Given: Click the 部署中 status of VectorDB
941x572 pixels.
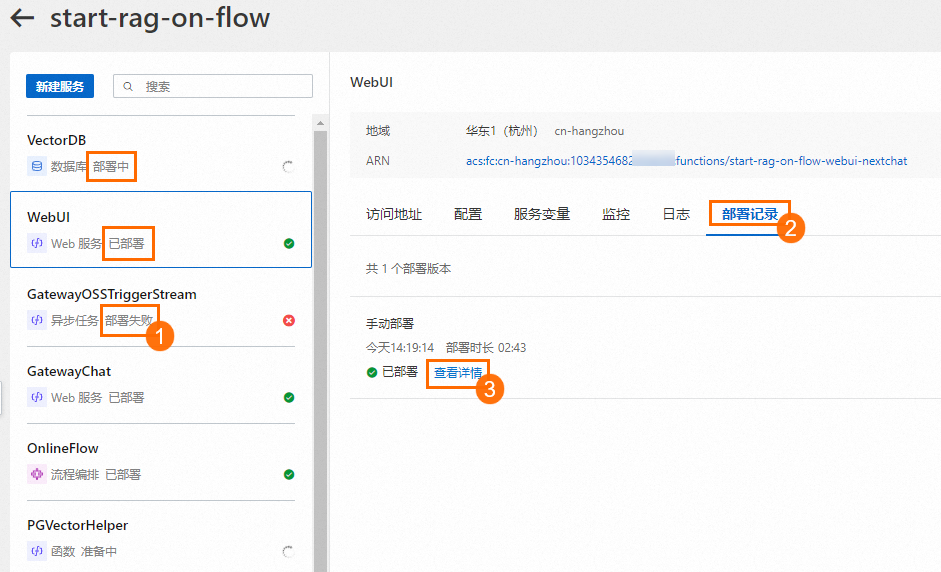Looking at the screenshot, I should click(x=111, y=166).
